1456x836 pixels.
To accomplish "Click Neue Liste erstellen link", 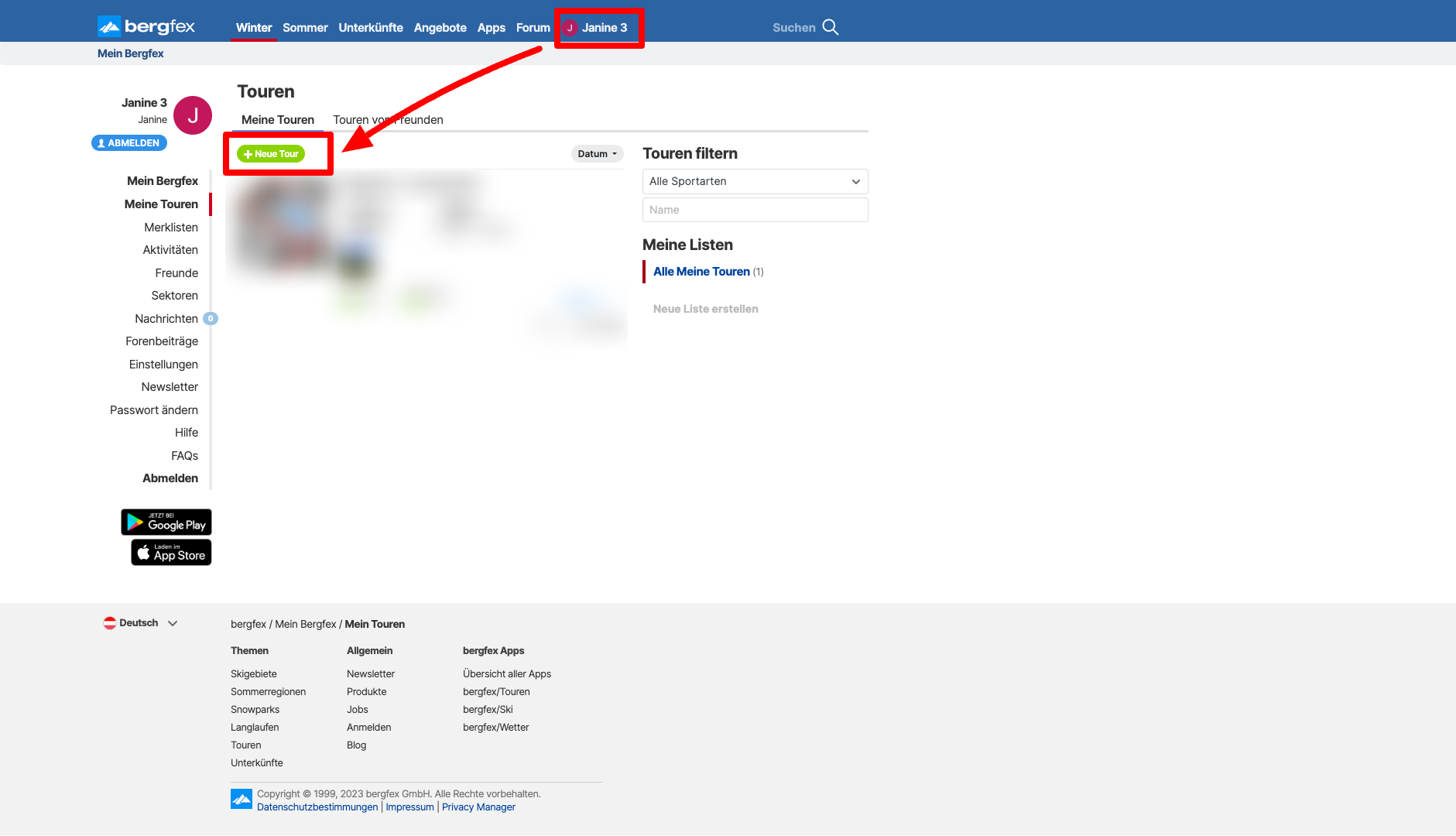I will point(705,309).
